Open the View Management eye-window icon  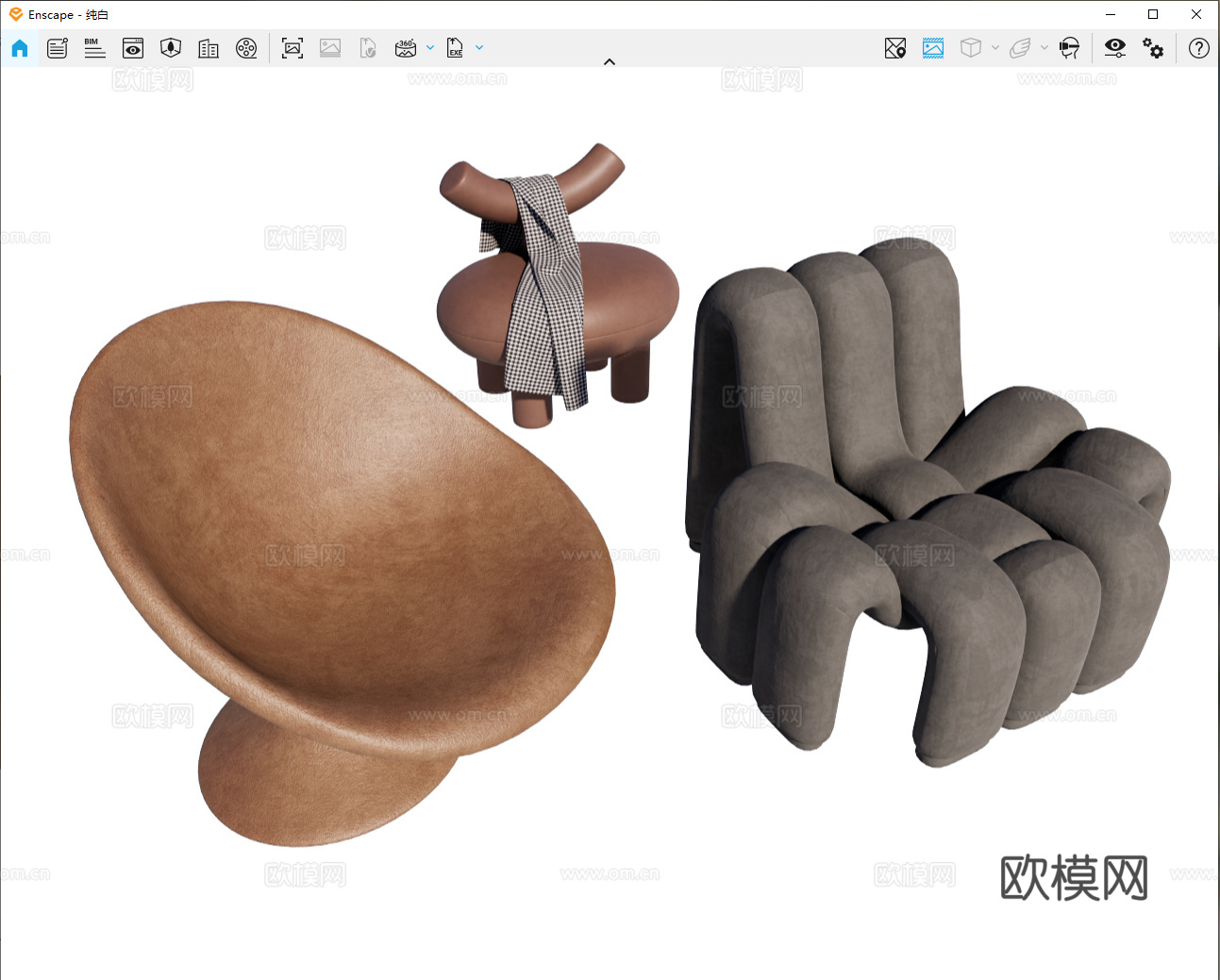133,48
